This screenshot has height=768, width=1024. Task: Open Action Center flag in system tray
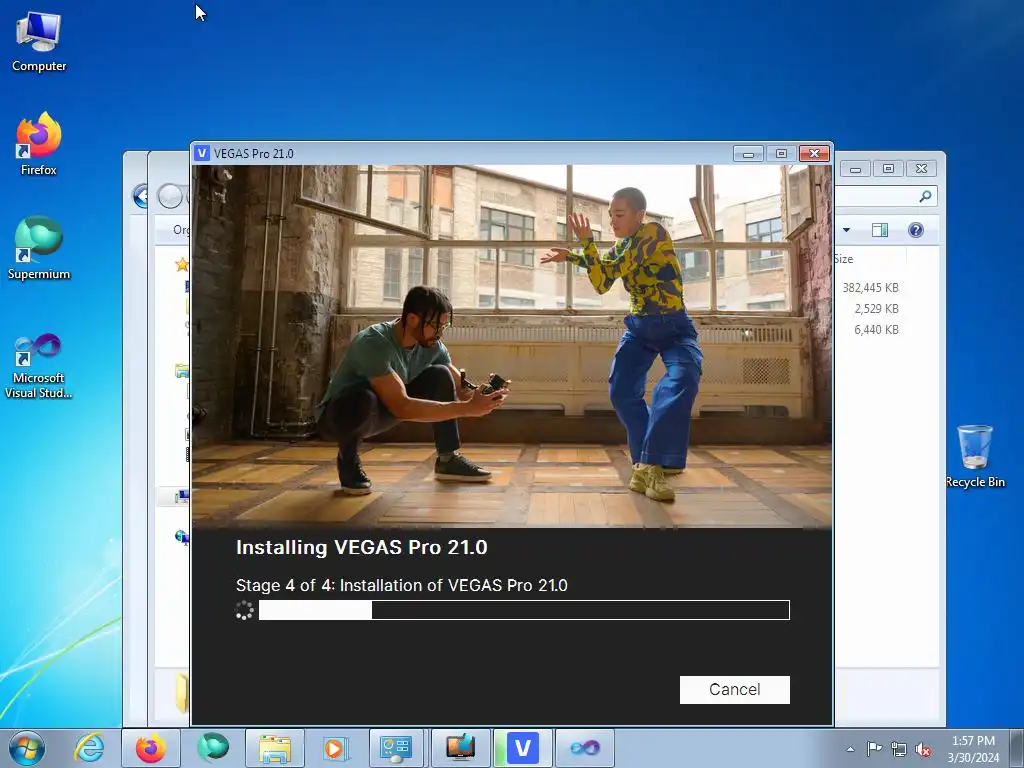point(874,749)
